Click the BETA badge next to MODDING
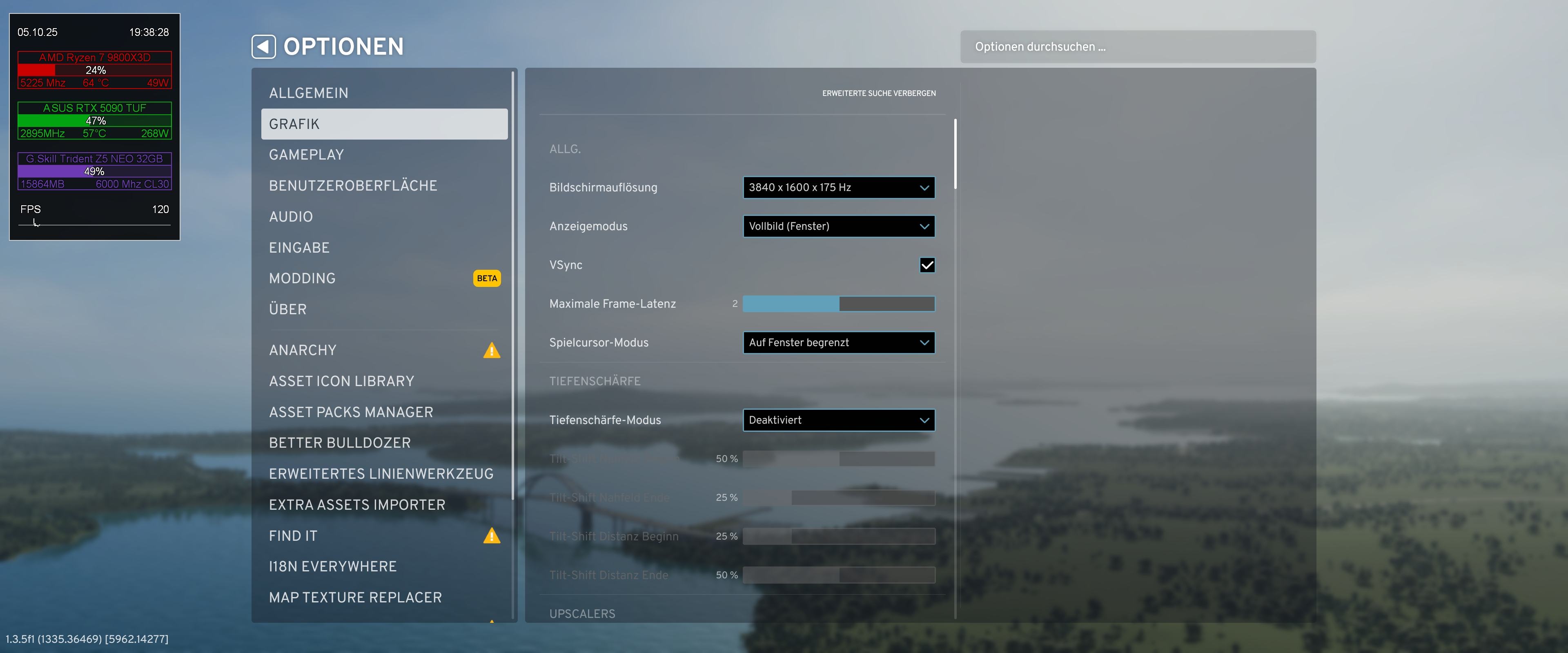This screenshot has height=653, width=1568. (x=486, y=278)
